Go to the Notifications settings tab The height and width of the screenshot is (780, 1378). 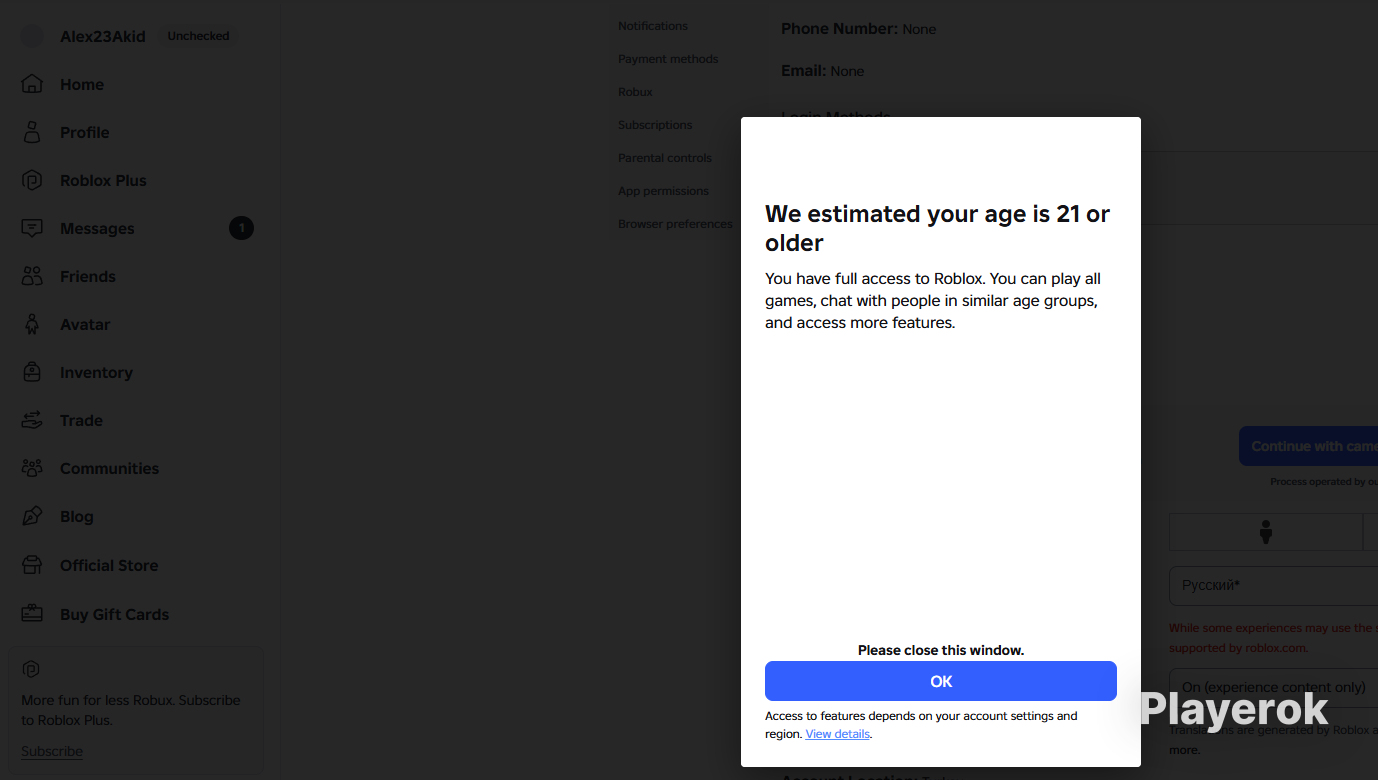[x=653, y=26]
